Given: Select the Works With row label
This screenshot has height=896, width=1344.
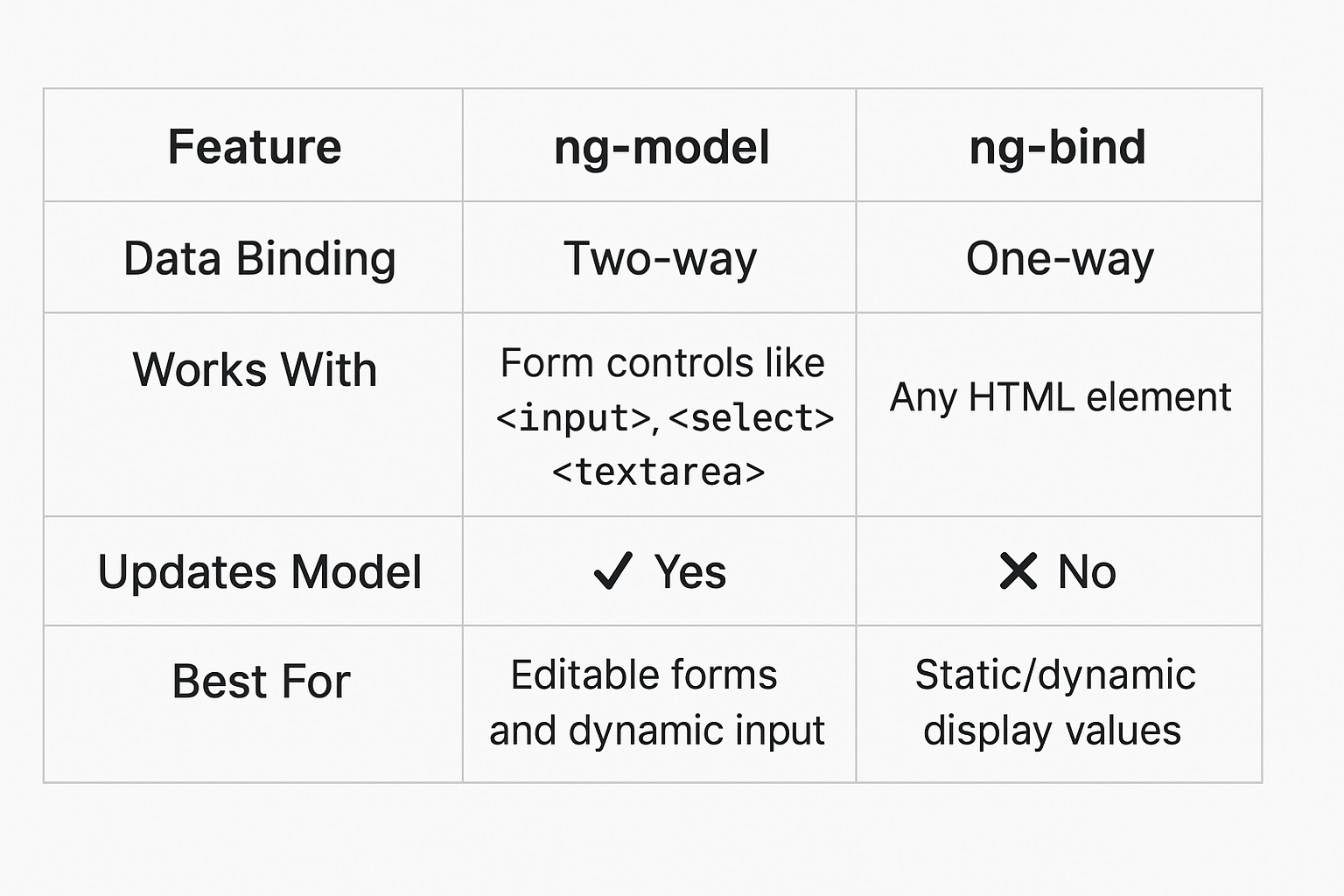Looking at the screenshot, I should (255, 369).
